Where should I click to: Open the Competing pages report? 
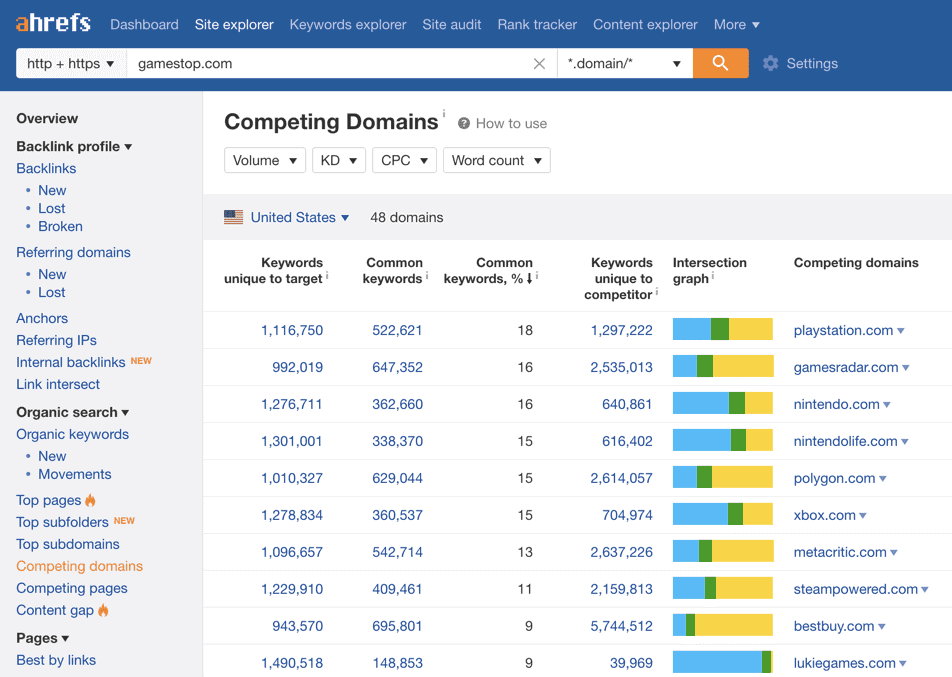pyautogui.click(x=72, y=588)
